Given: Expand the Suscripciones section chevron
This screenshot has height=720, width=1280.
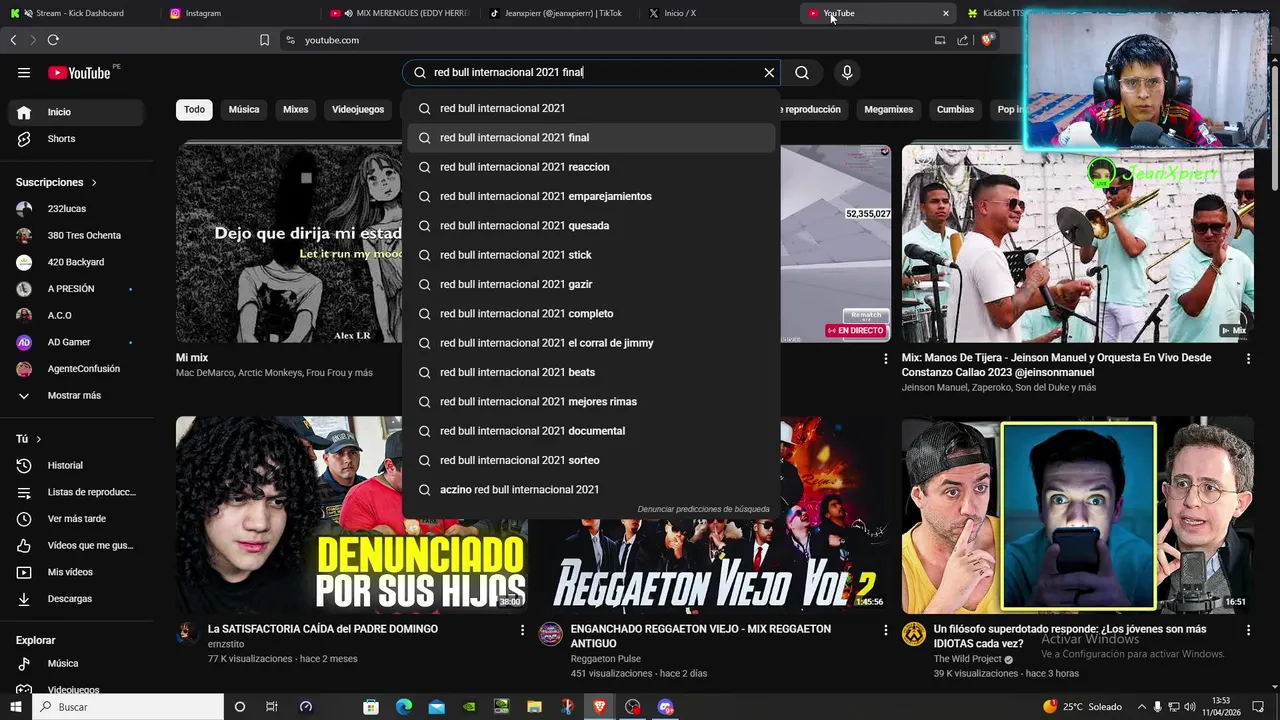Looking at the screenshot, I should (94, 183).
